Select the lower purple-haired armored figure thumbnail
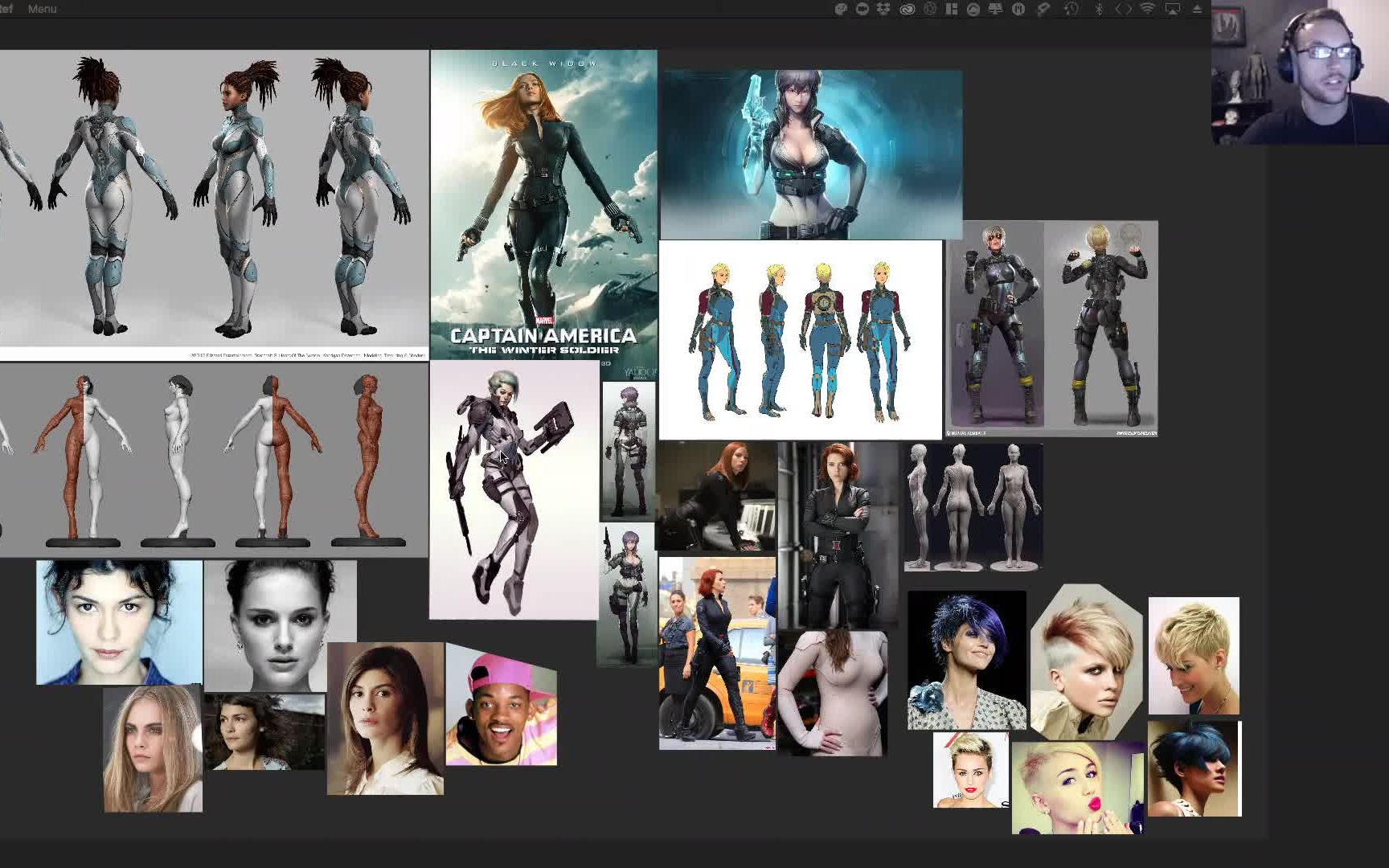The image size is (1389, 868). [627, 596]
